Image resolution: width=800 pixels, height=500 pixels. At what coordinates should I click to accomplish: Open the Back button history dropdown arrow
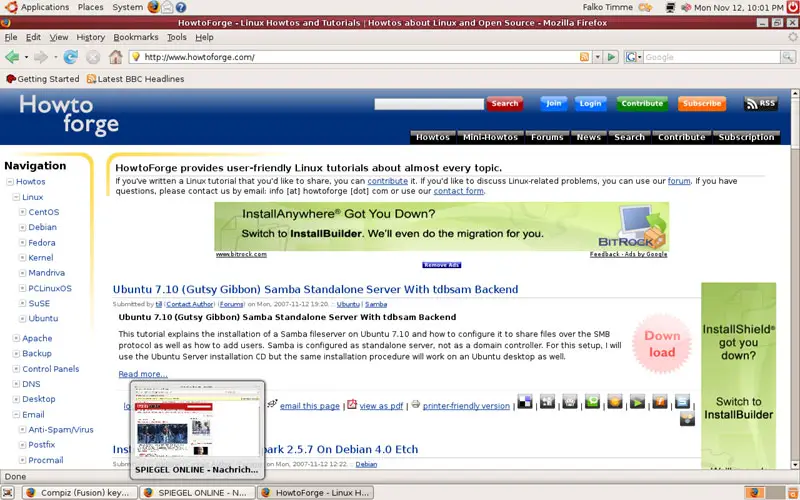pos(26,57)
